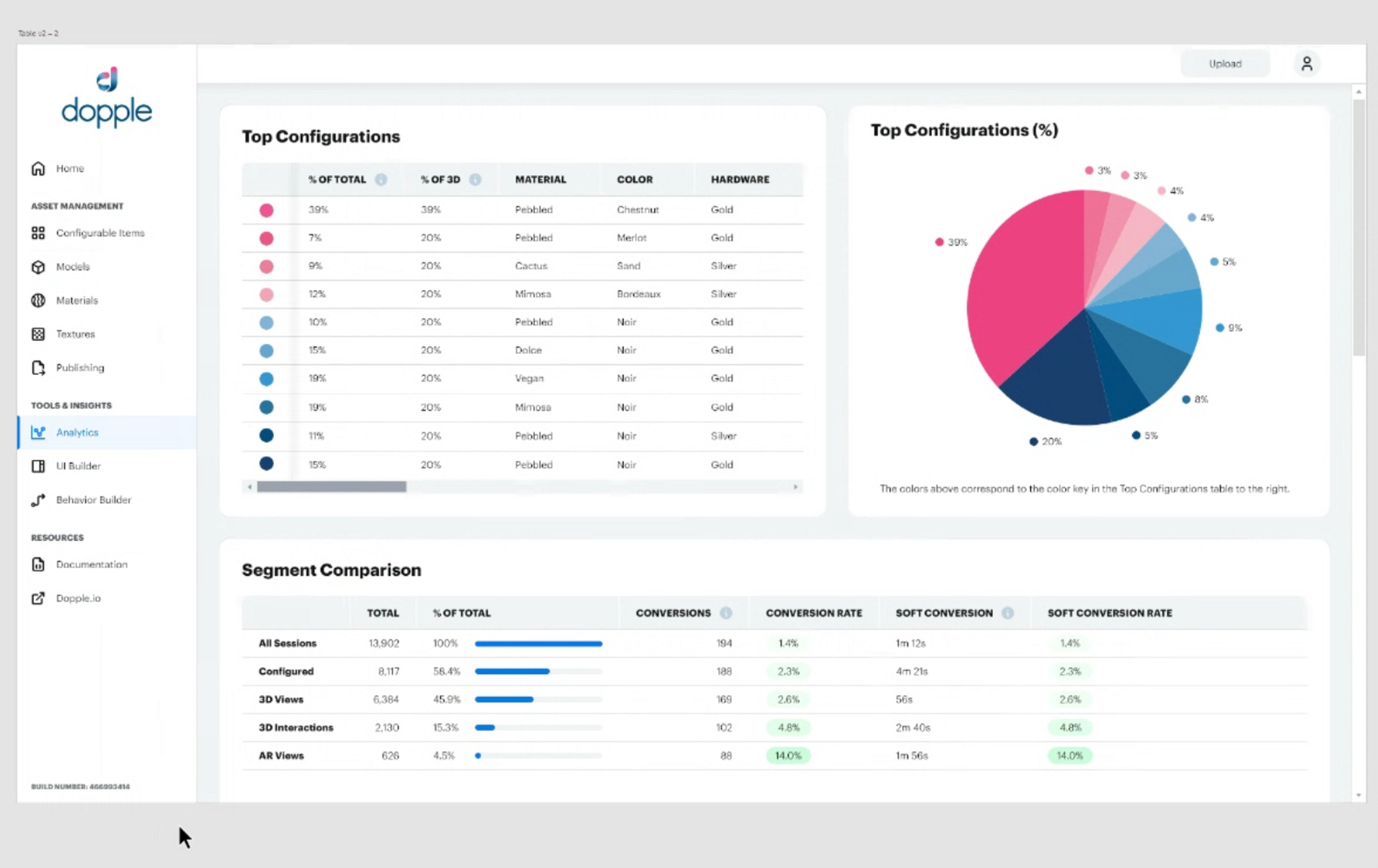
Task: Click the info icon beside CONVERSIONS header
Action: tap(725, 613)
